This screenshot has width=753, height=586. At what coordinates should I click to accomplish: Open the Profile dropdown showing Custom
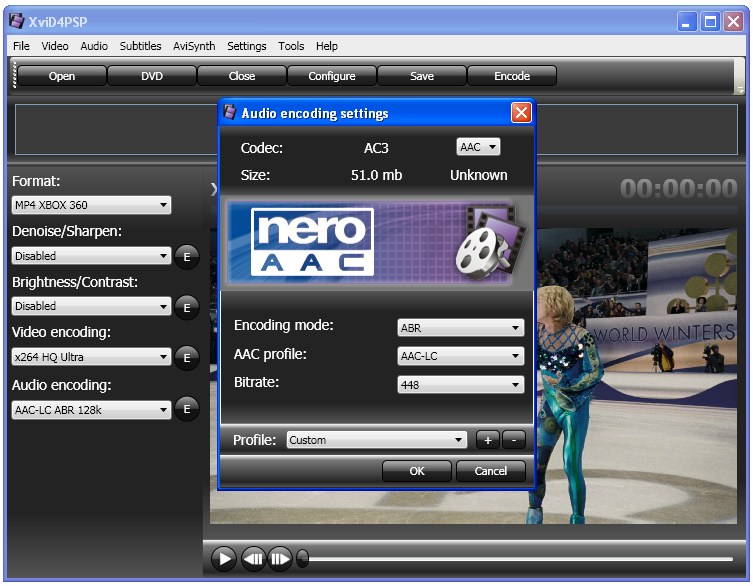377,440
